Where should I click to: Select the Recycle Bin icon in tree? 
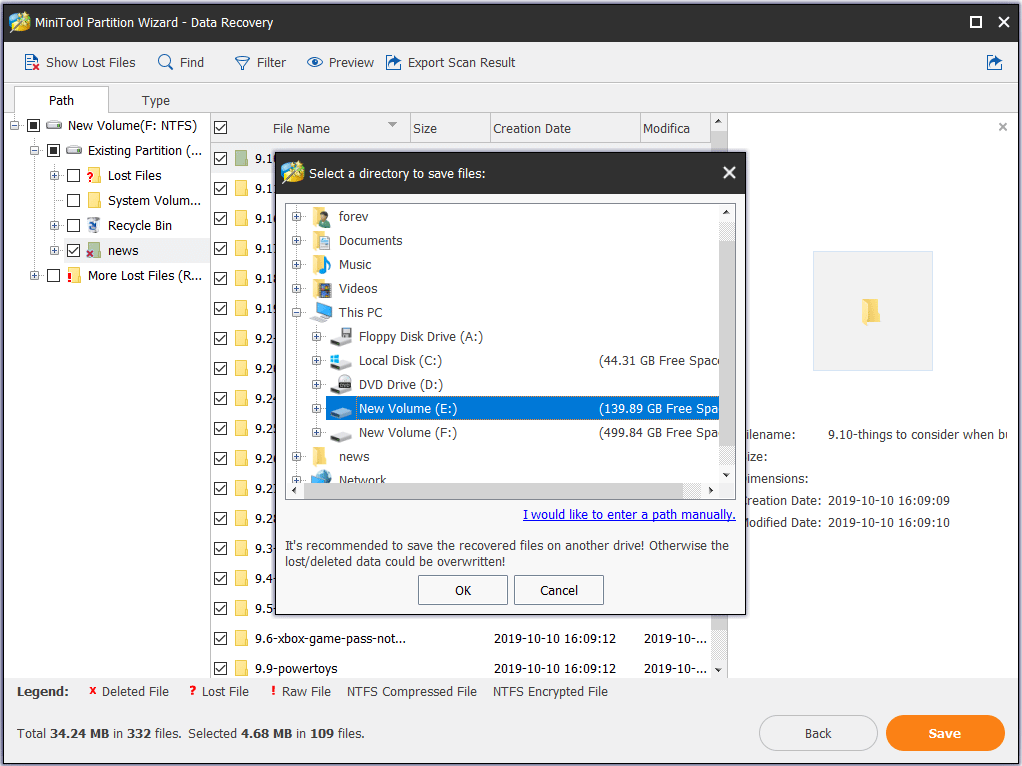pyautogui.click(x=94, y=226)
